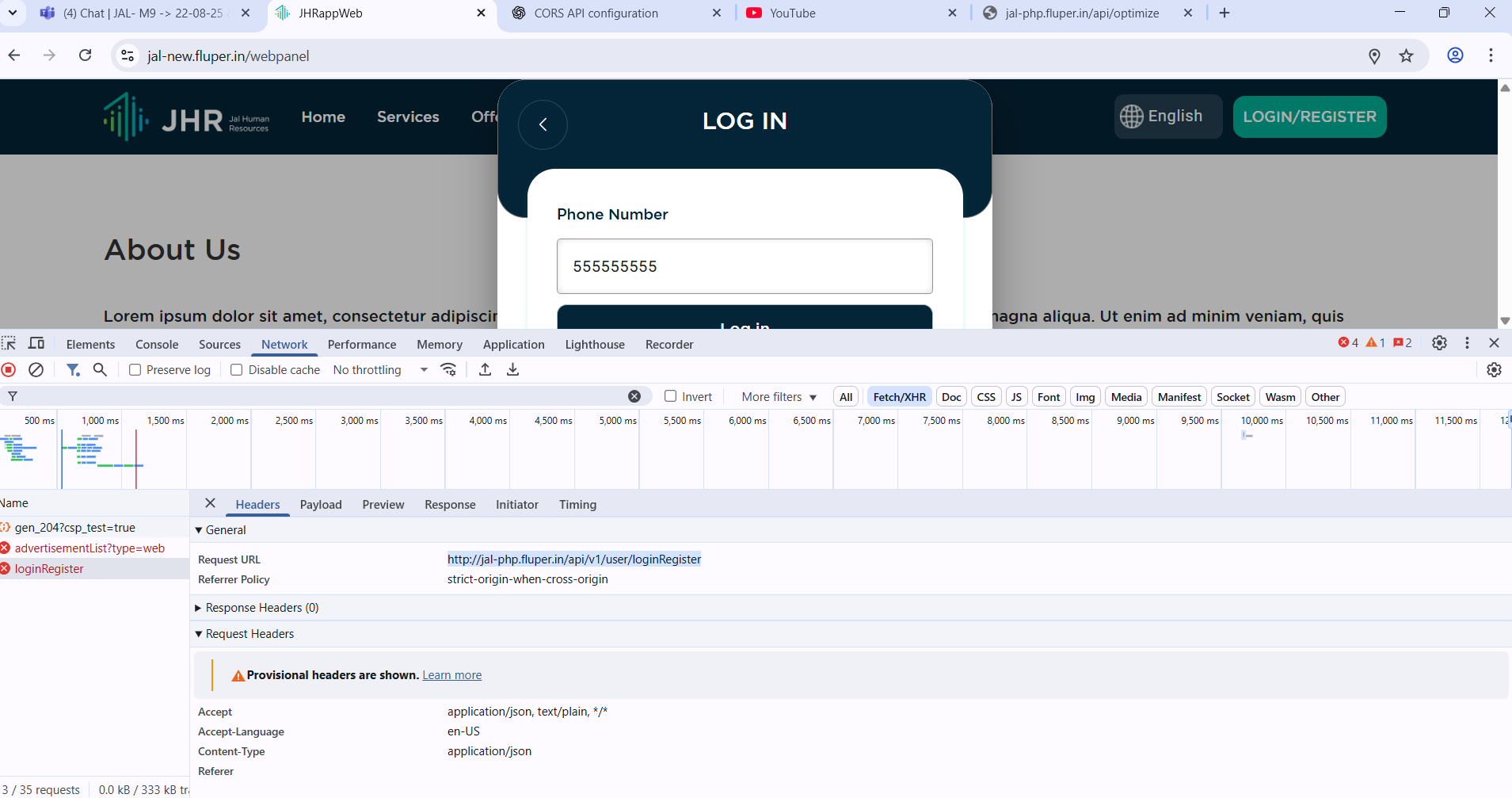The image size is (1512, 798).
Task: Open the Payload tab of request
Action: 321,505
